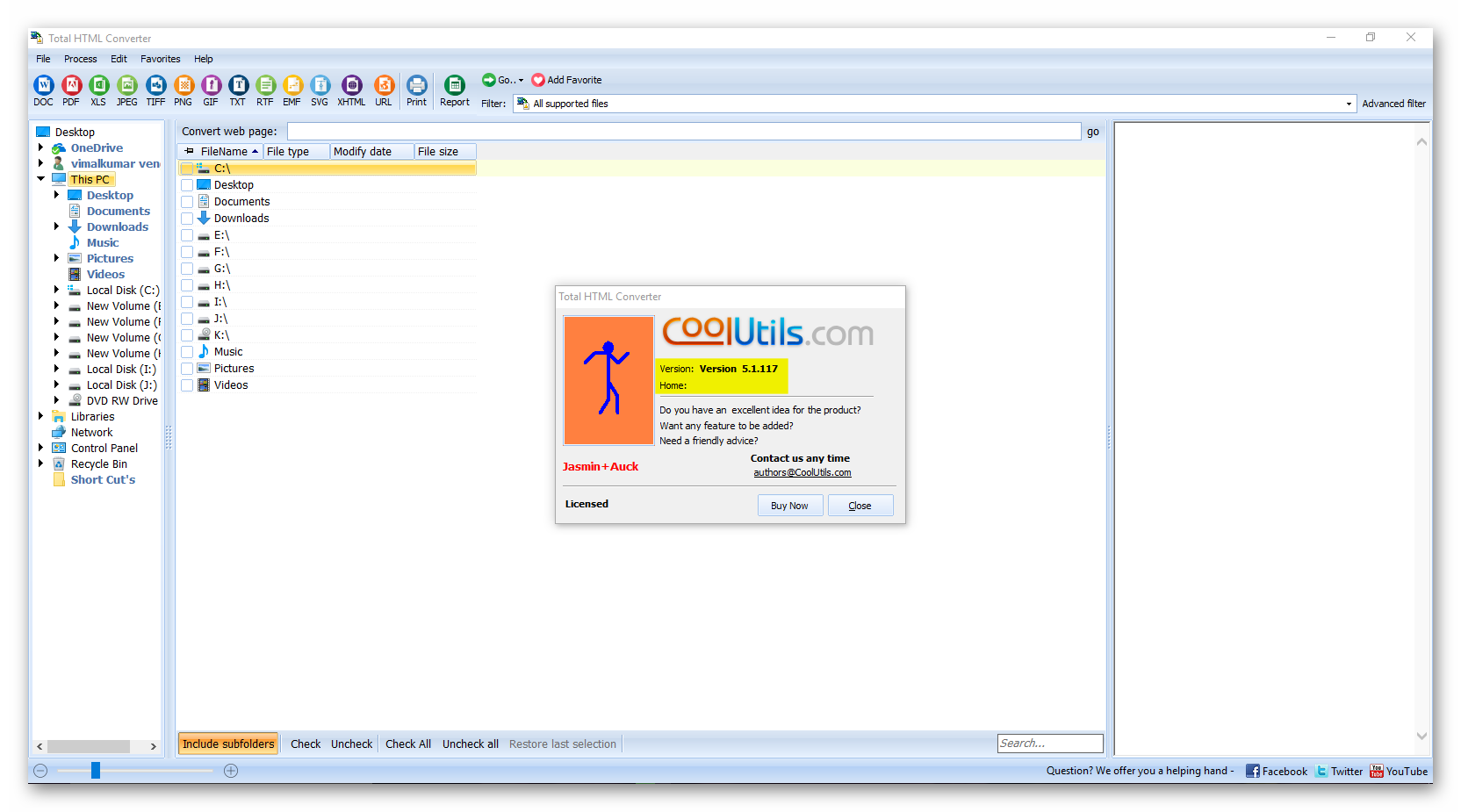The width and height of the screenshot is (1461, 812).
Task: Open the Go dropdown arrow
Action: 522,80
